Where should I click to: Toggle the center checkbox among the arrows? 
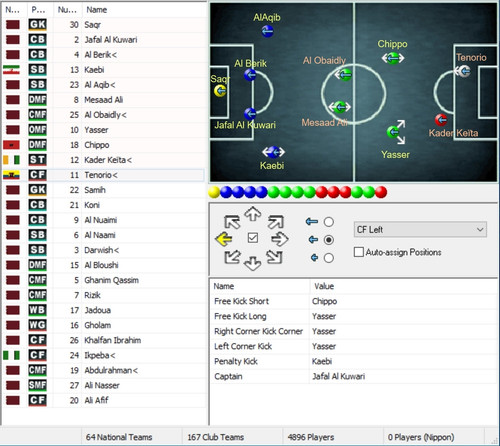pos(253,238)
